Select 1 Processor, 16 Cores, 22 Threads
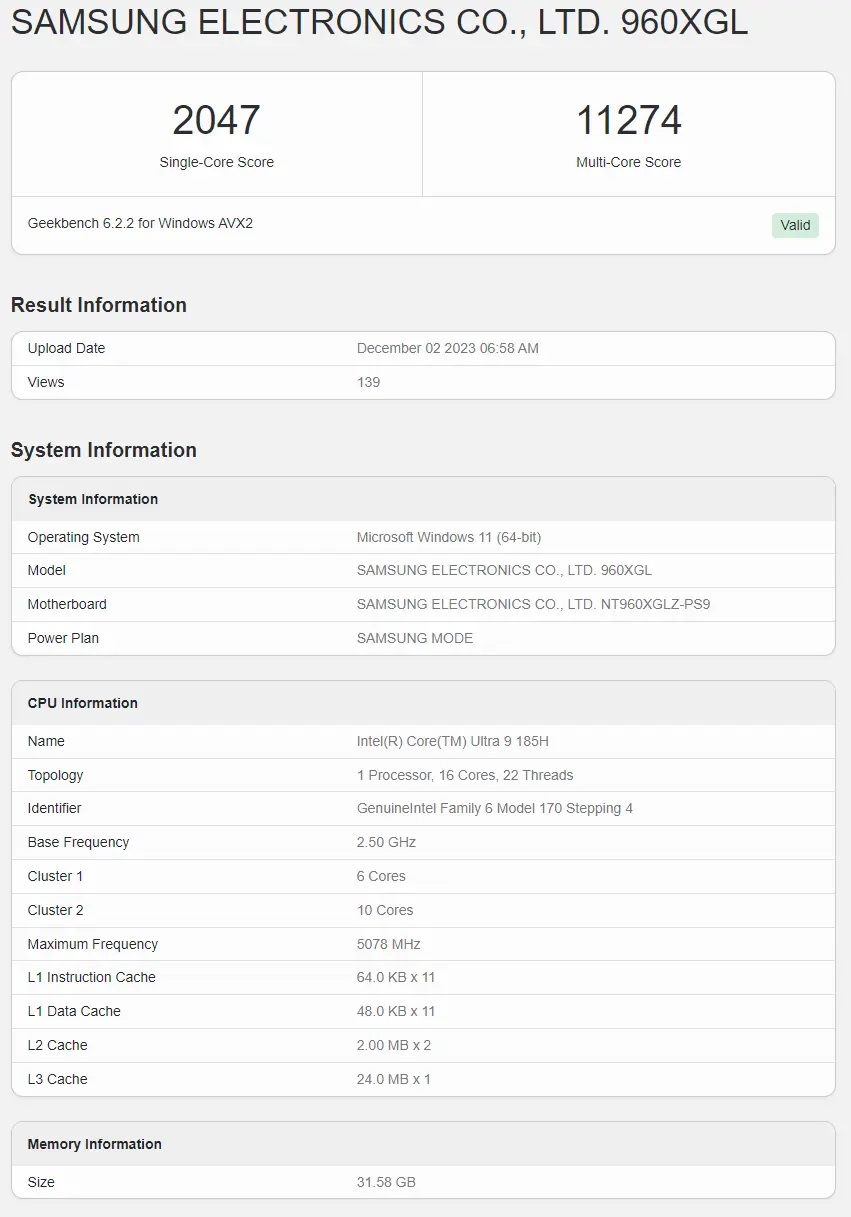 [465, 775]
